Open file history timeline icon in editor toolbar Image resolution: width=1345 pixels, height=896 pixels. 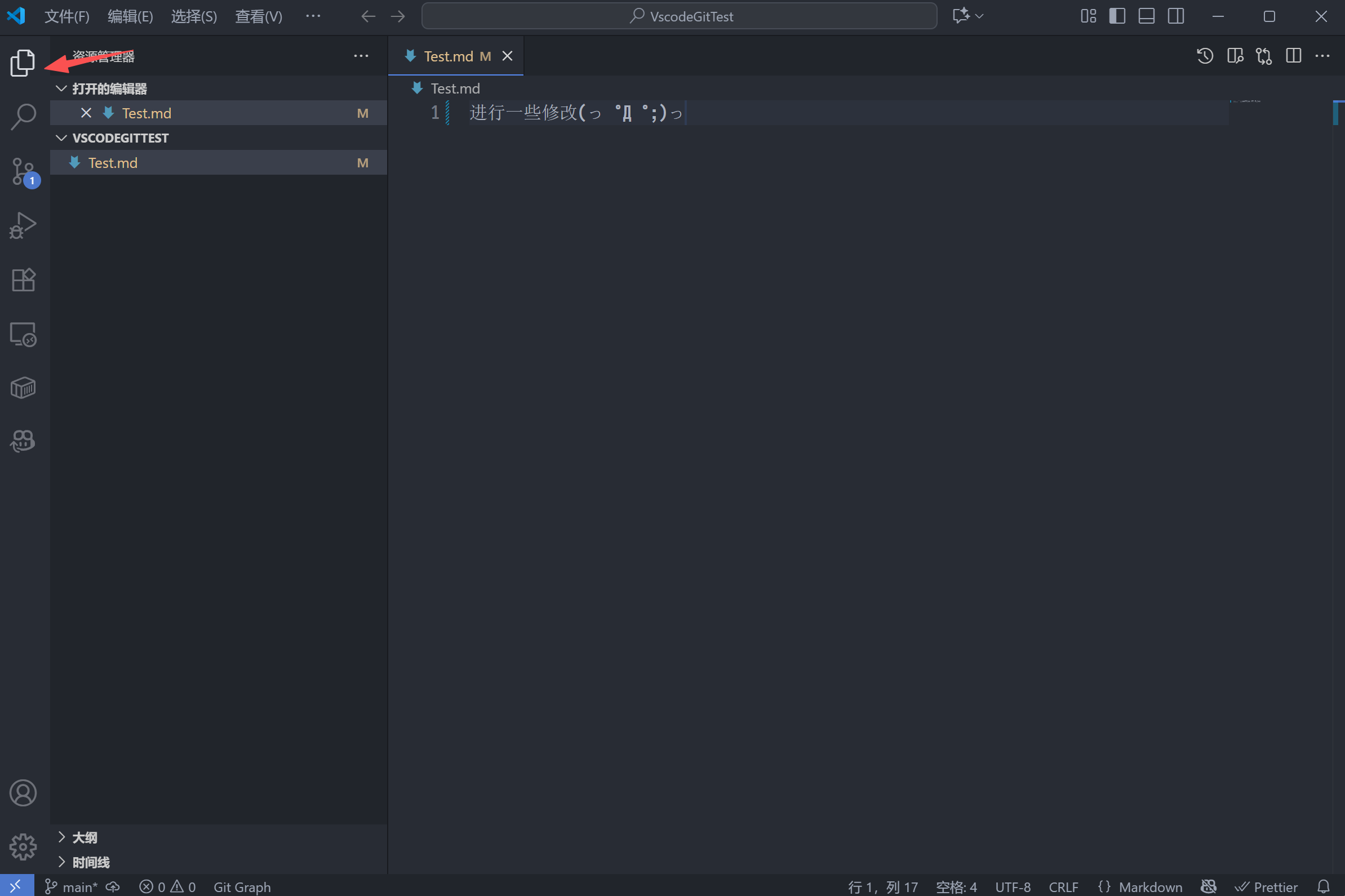pyautogui.click(x=1205, y=56)
